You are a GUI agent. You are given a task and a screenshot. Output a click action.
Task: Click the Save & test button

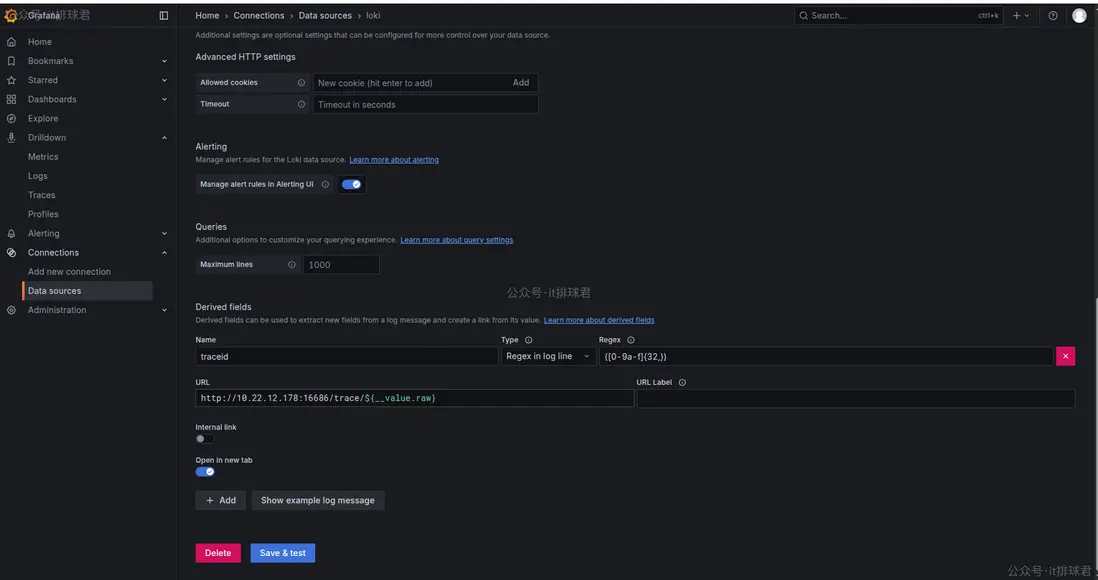tap(283, 553)
